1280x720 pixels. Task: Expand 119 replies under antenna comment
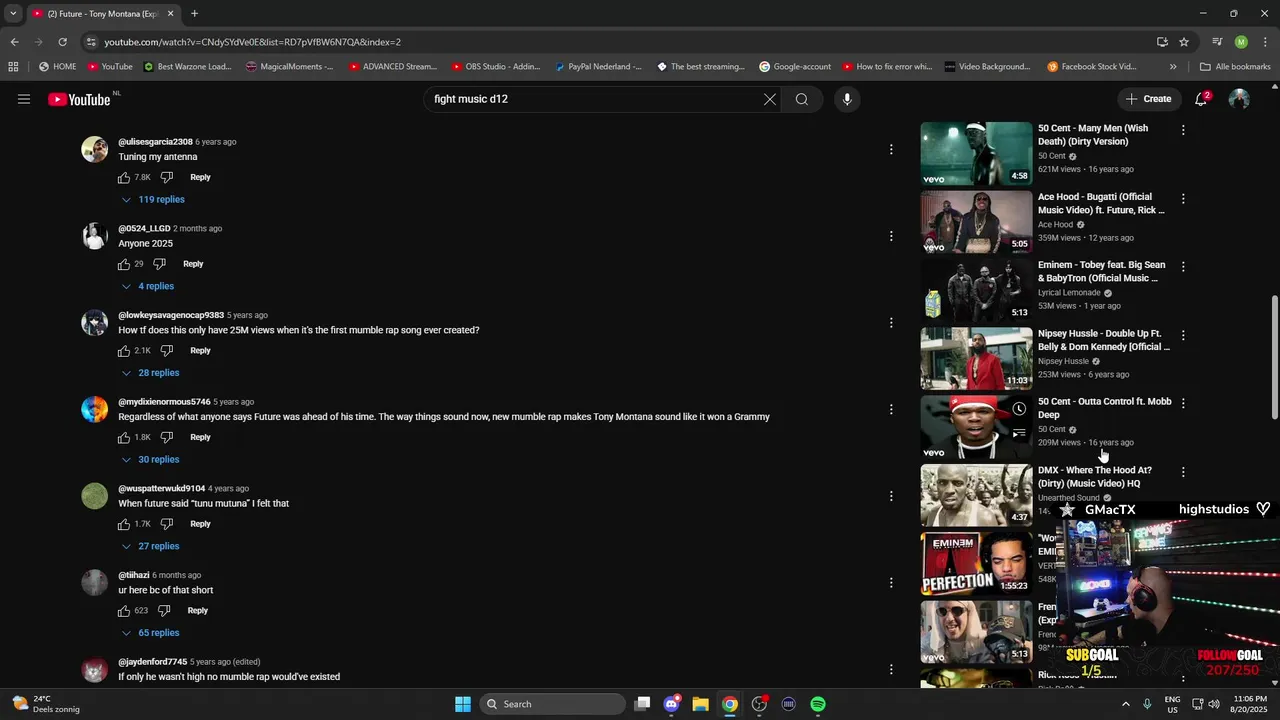click(x=153, y=199)
